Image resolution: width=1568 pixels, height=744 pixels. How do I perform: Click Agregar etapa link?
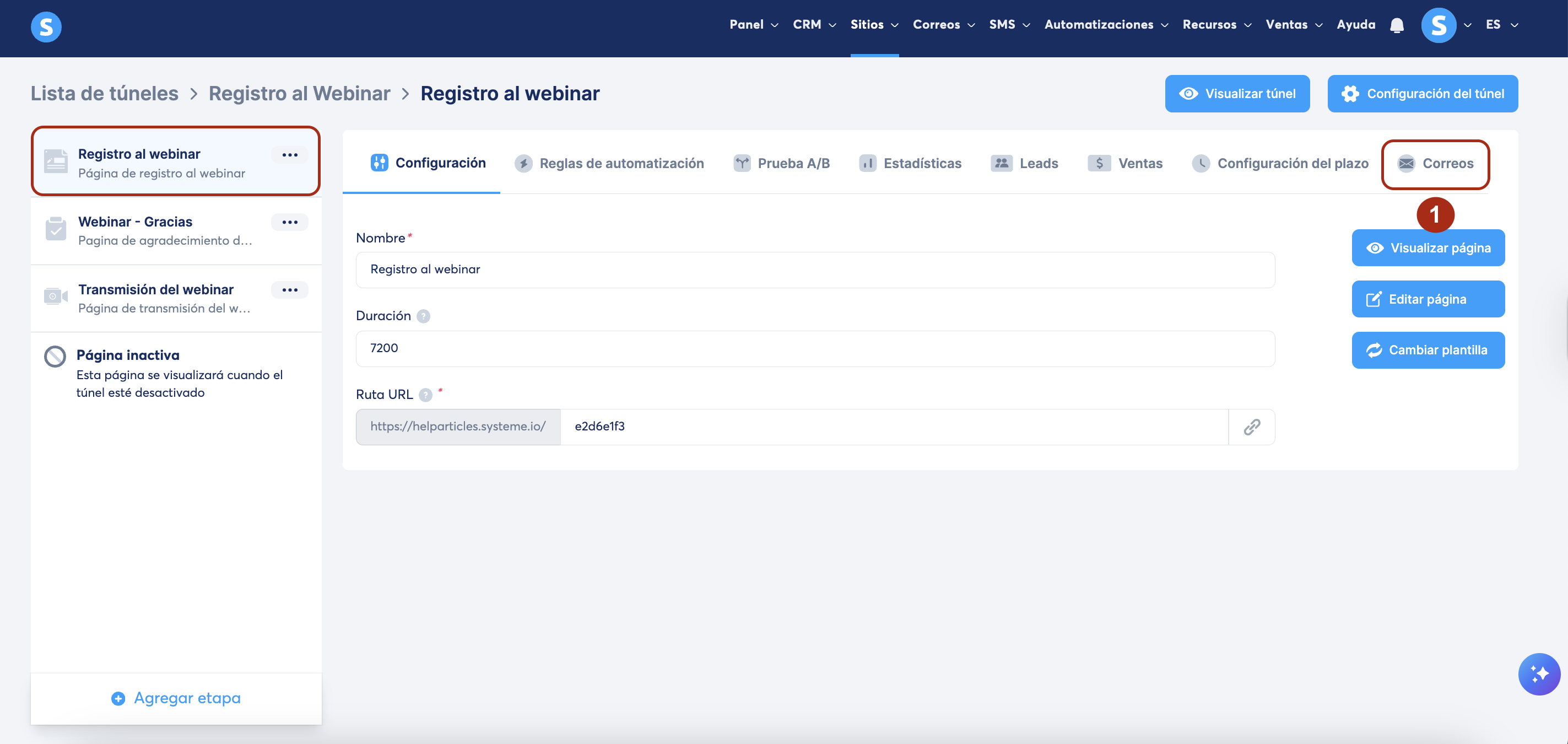click(x=176, y=698)
